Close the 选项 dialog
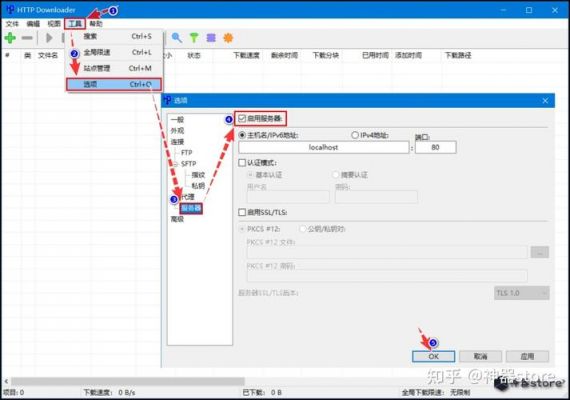 (545, 101)
